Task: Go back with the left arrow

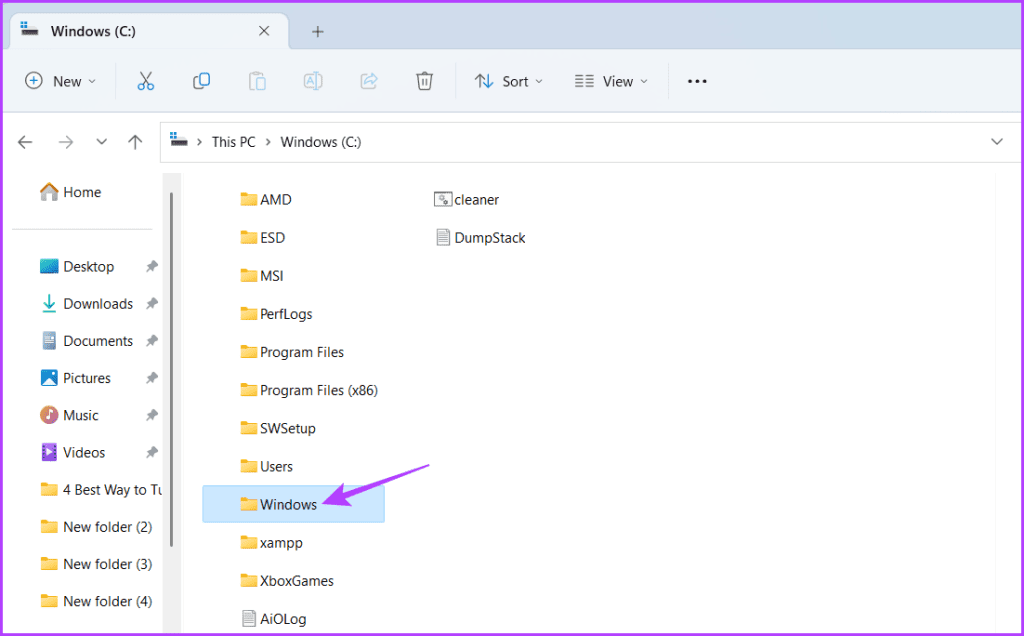Action: click(25, 142)
